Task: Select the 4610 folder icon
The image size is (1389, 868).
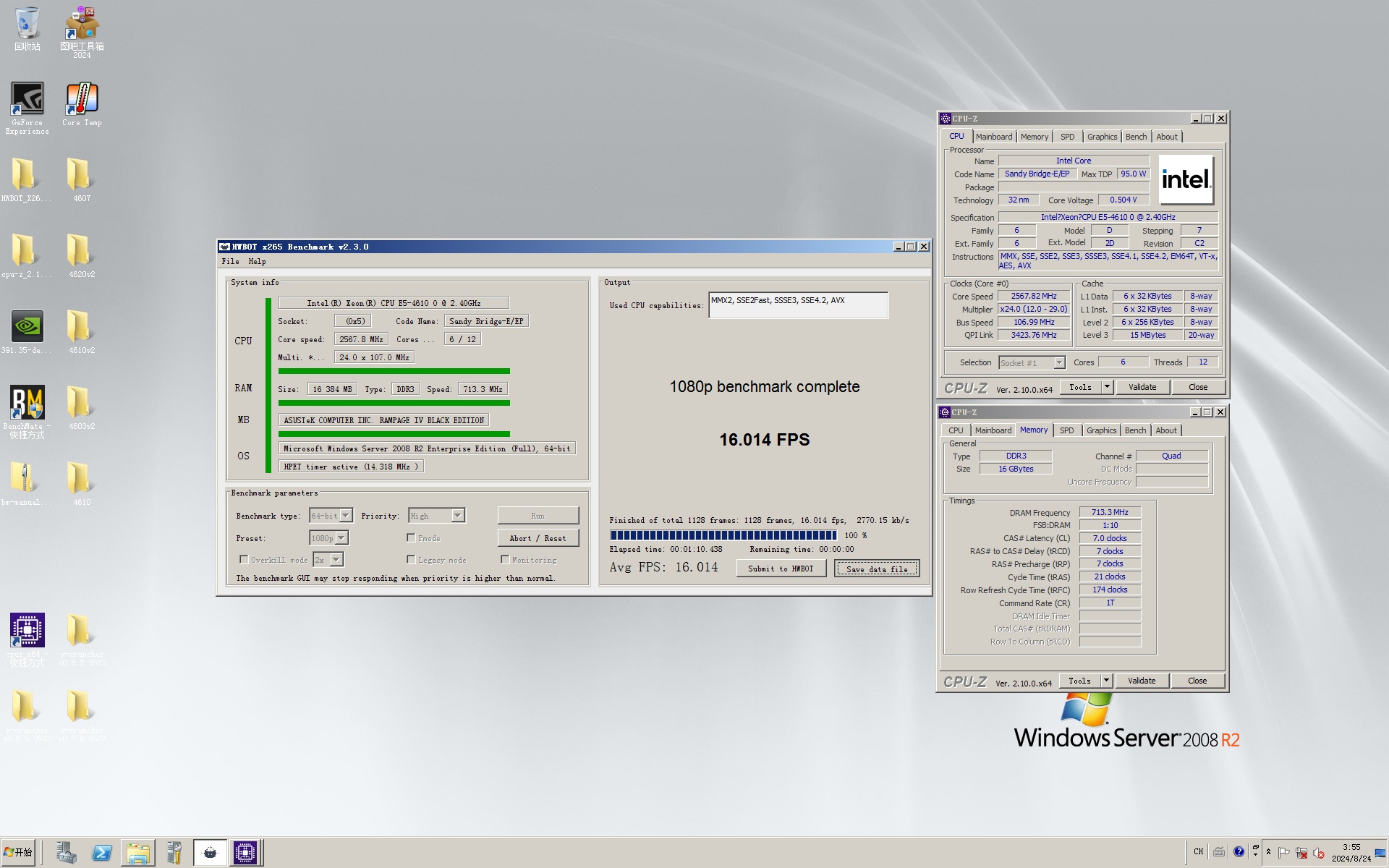Action: (82, 484)
